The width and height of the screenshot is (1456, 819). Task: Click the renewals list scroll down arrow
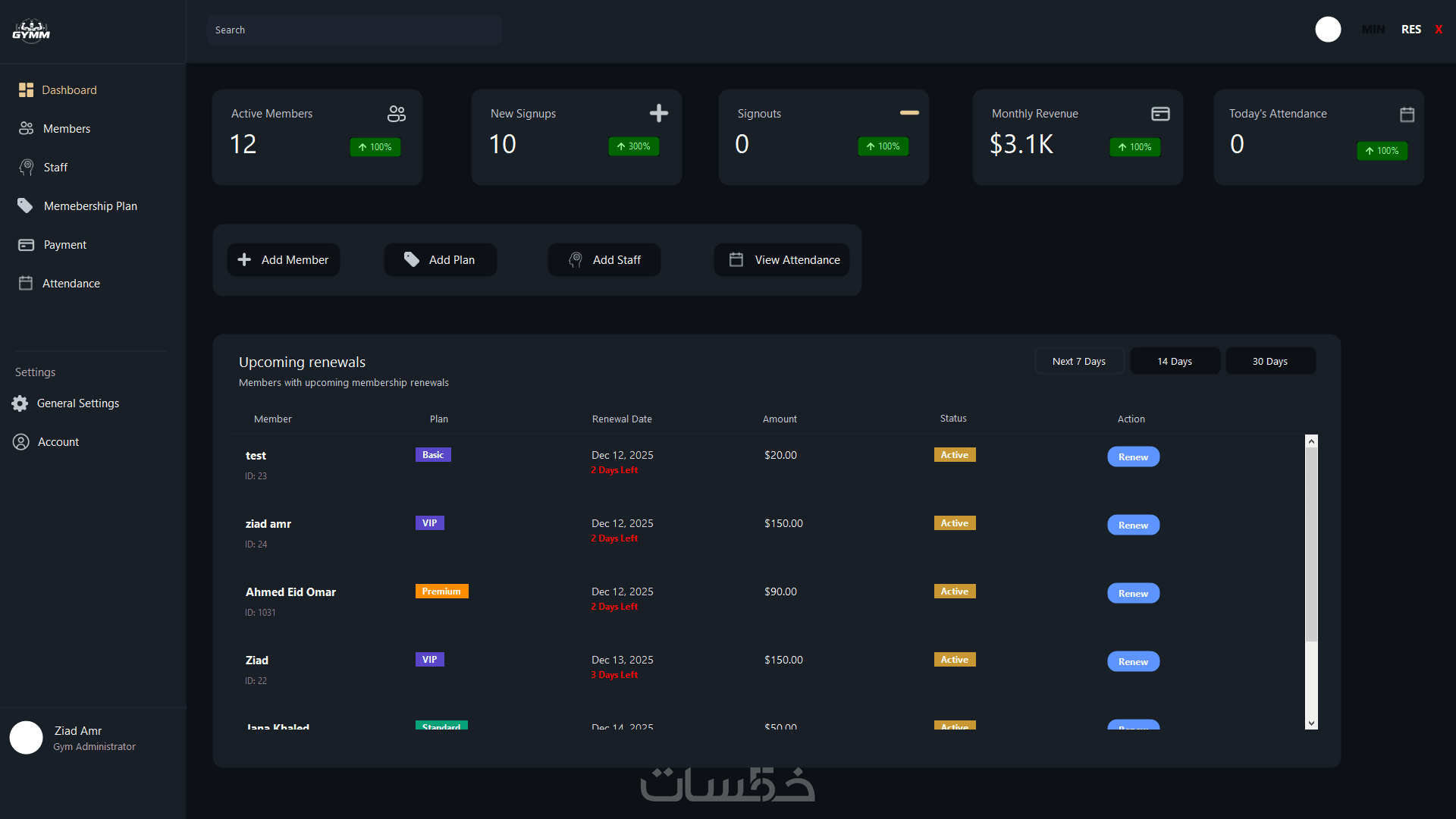tap(1311, 723)
